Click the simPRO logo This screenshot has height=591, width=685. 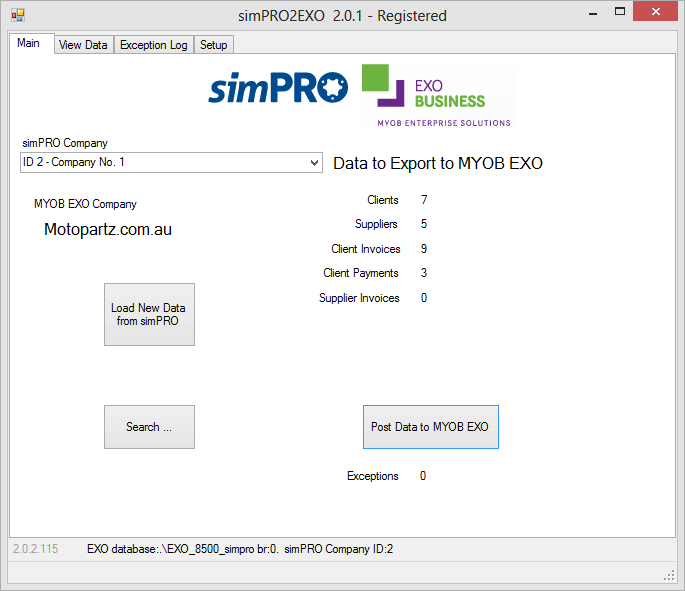pyautogui.click(x=277, y=88)
